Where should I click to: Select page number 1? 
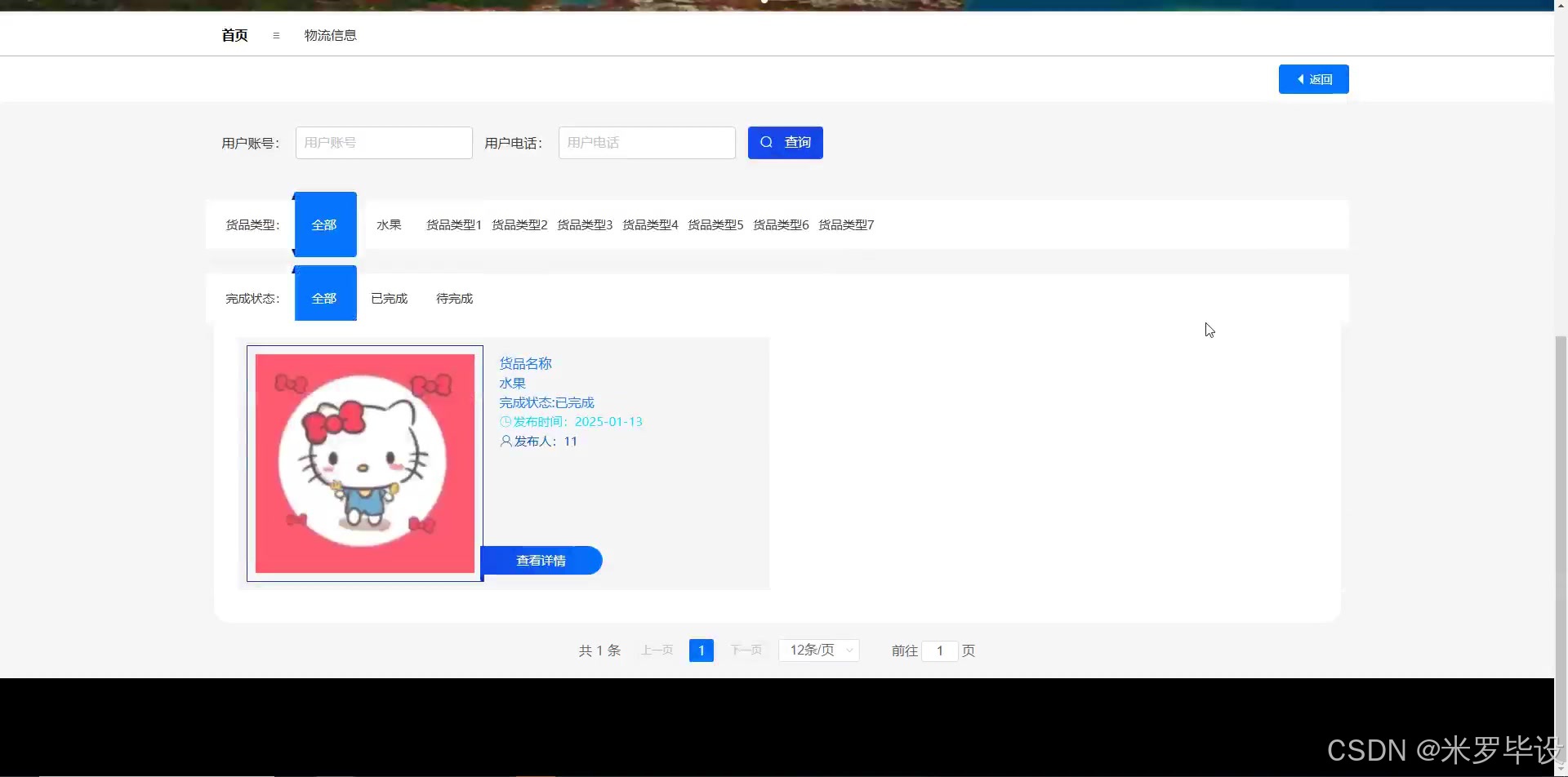[702, 650]
